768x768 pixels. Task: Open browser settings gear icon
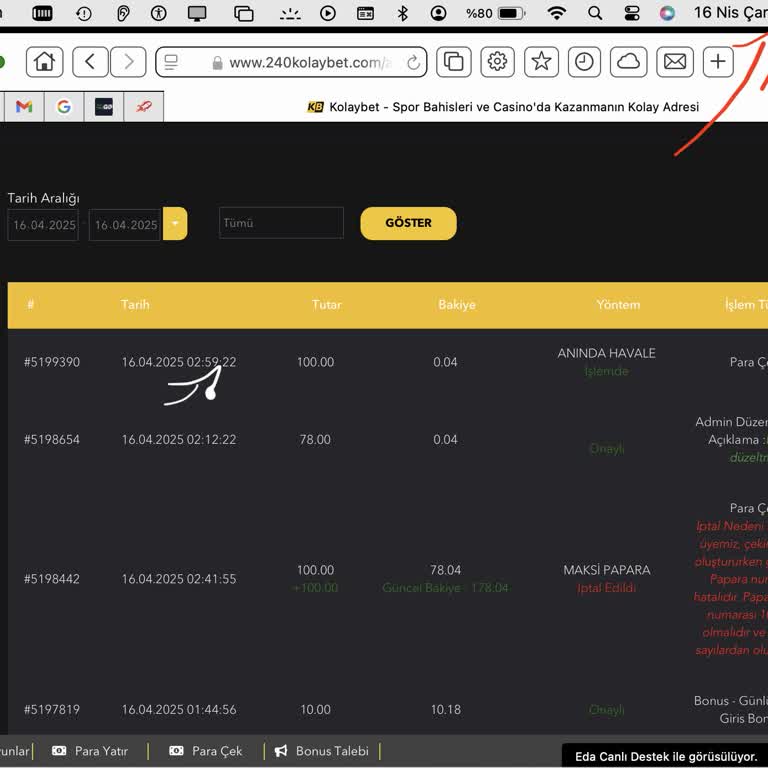(x=497, y=62)
